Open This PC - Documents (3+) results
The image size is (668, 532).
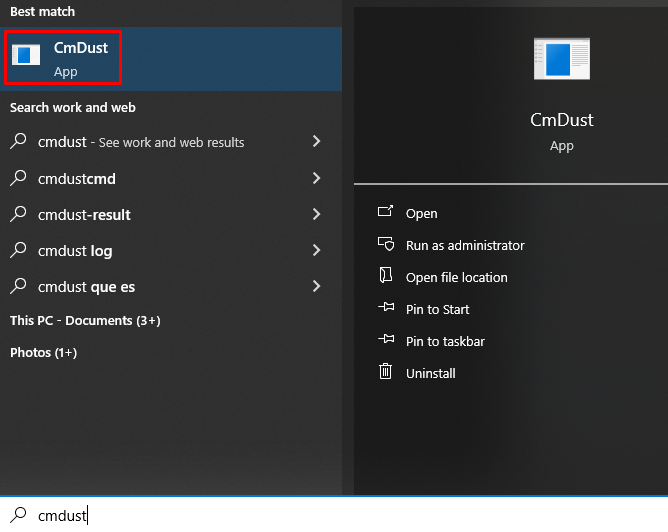pos(85,321)
